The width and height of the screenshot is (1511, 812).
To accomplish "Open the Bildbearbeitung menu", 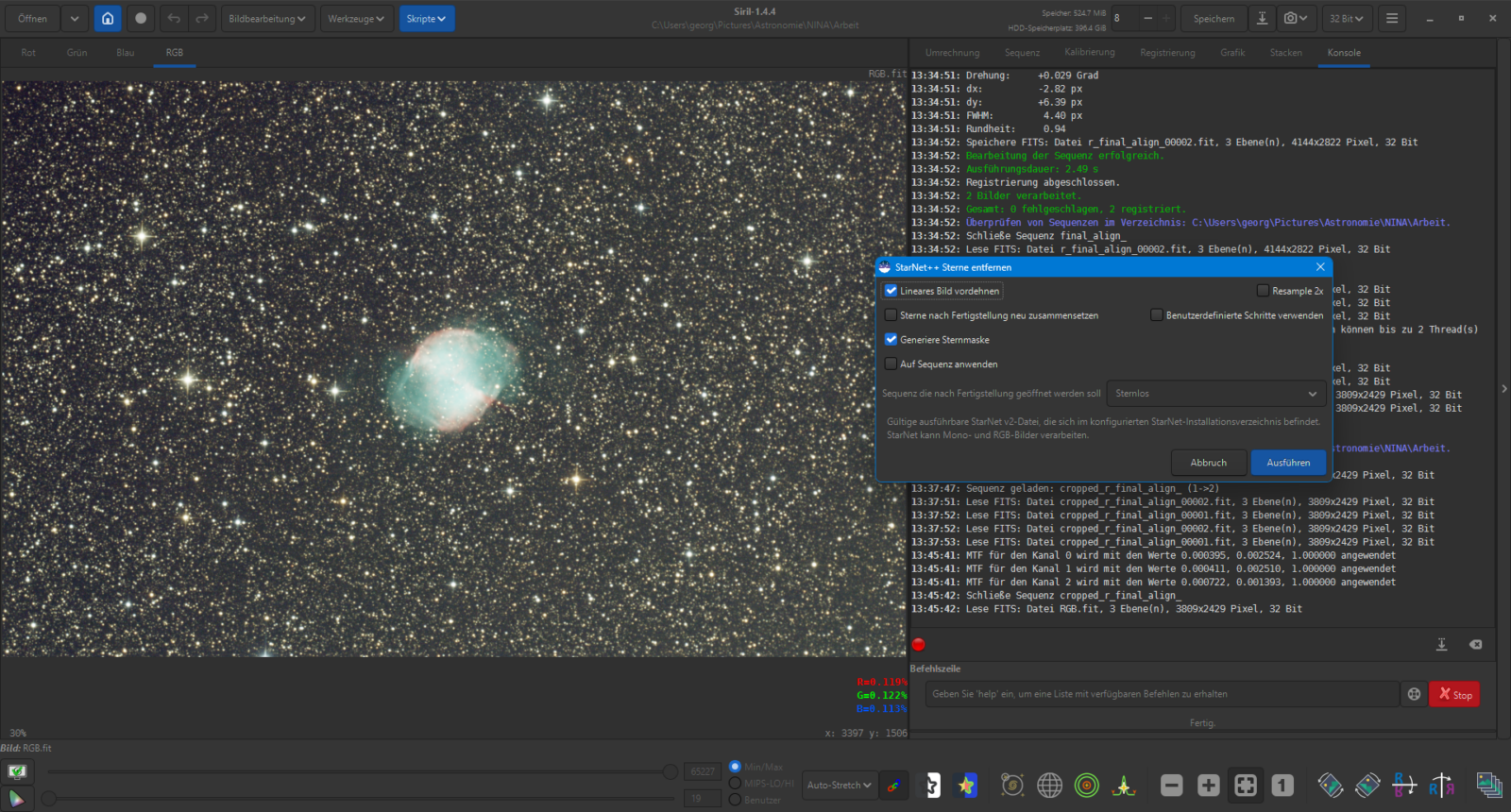I will [267, 18].
